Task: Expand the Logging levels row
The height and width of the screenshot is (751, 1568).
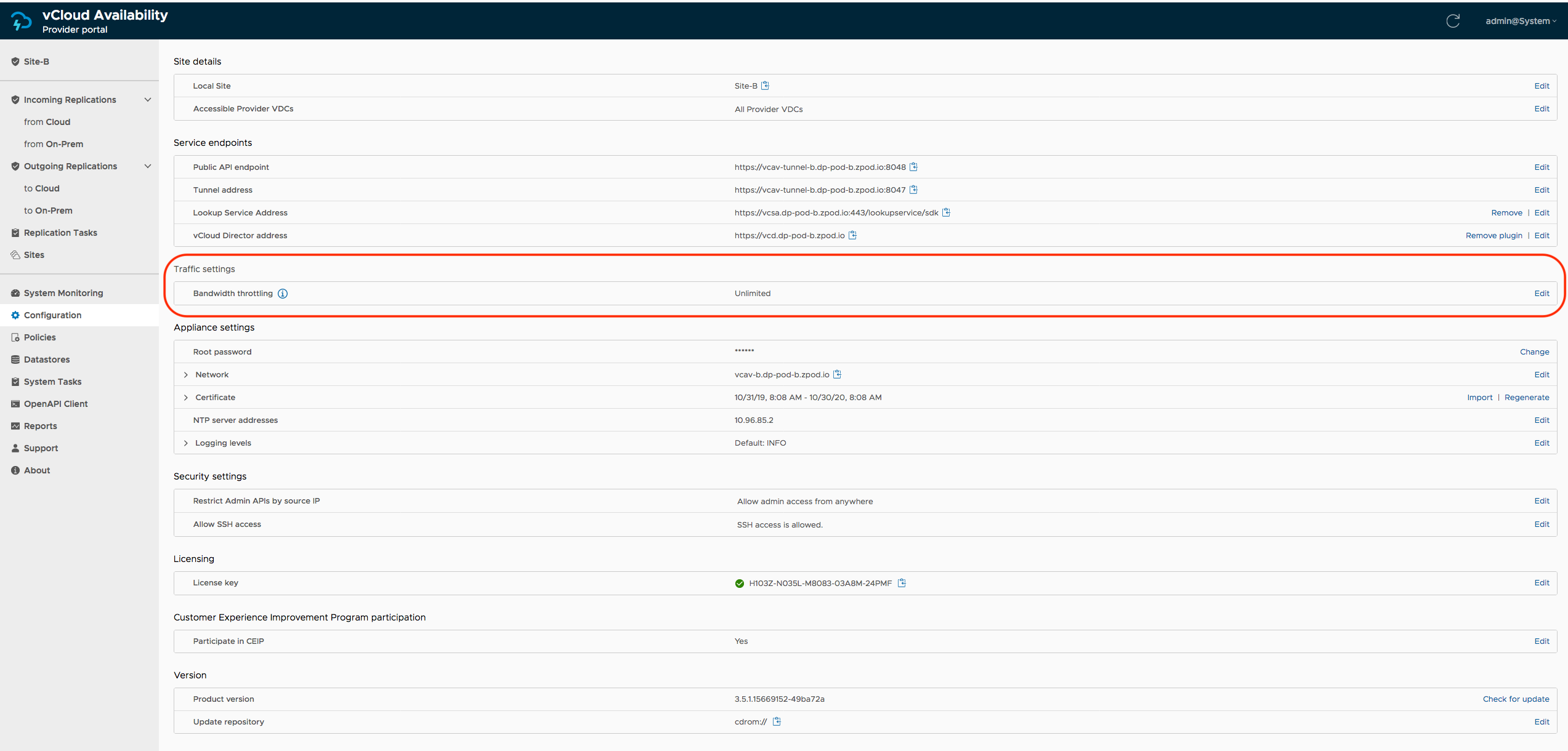Action: pyautogui.click(x=186, y=443)
